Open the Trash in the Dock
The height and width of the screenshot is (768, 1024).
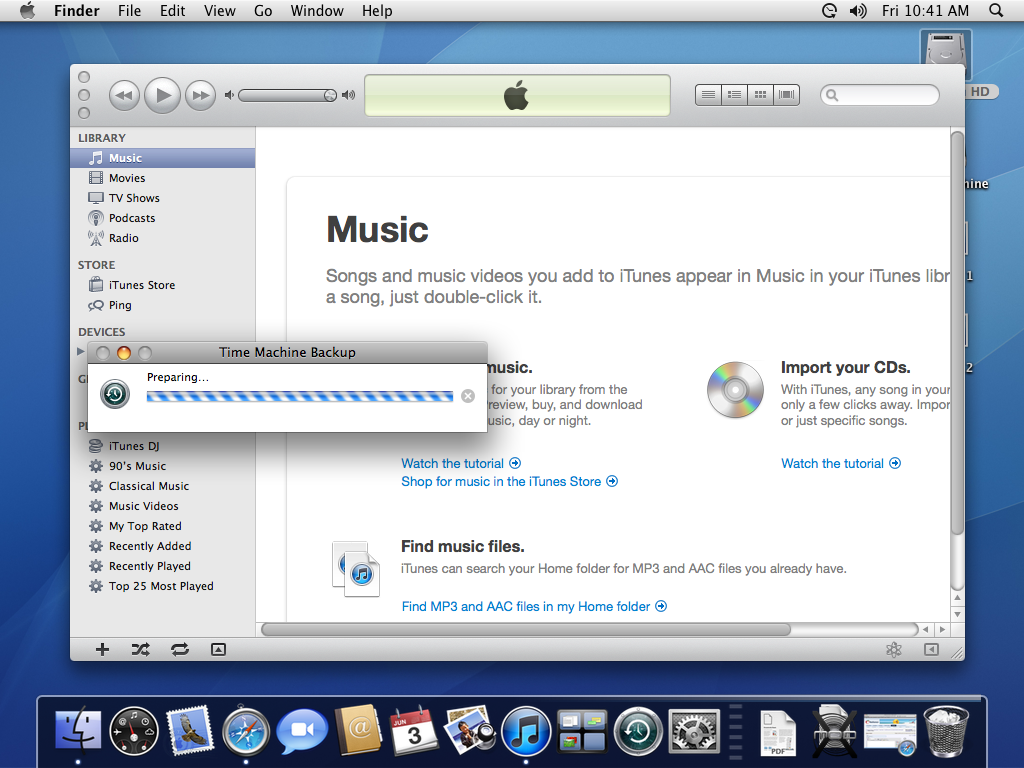[946, 731]
